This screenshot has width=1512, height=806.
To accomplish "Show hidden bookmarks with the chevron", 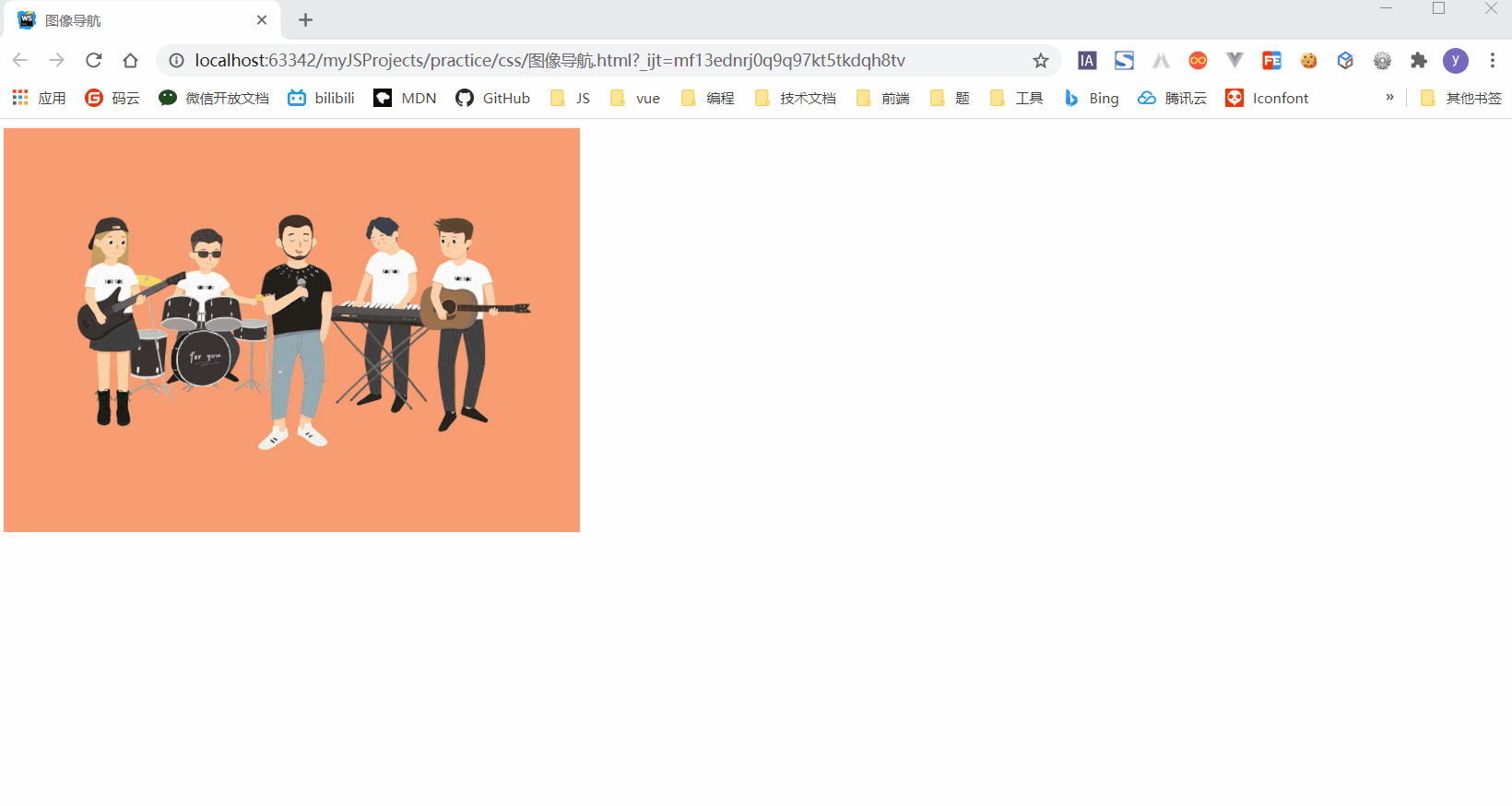I will 1389,97.
